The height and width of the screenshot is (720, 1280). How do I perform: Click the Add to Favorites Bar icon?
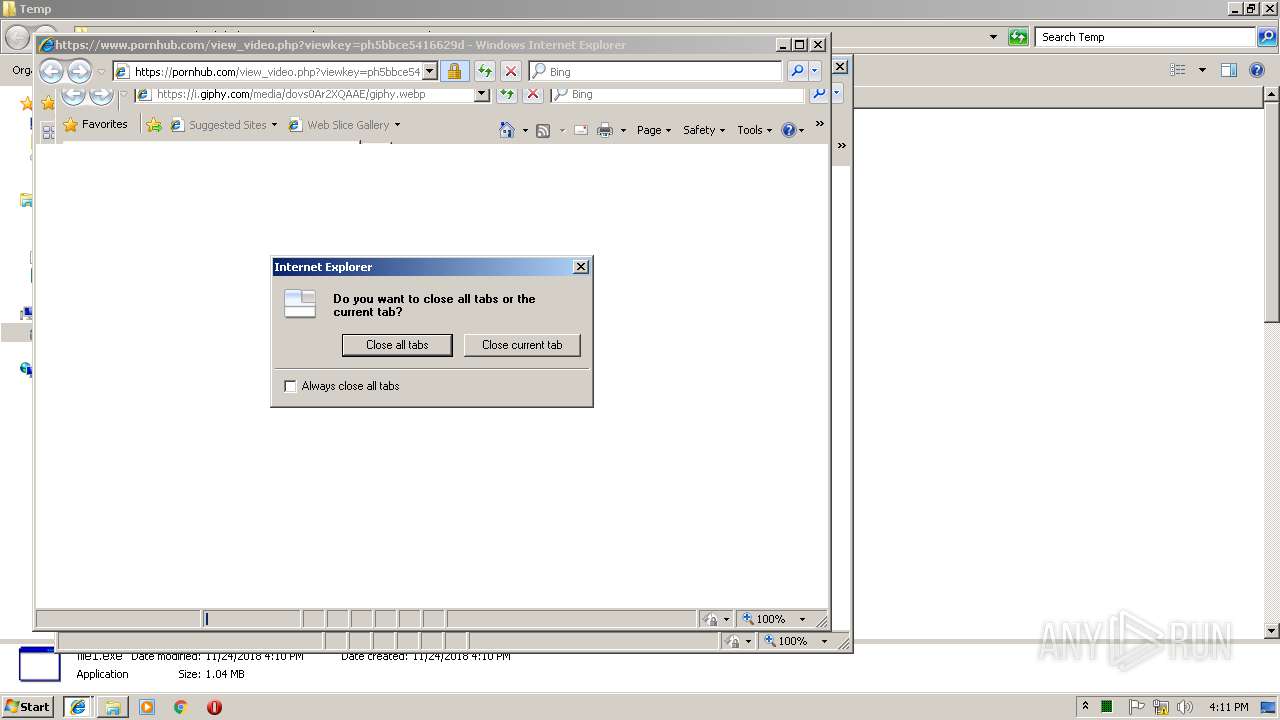pos(153,125)
